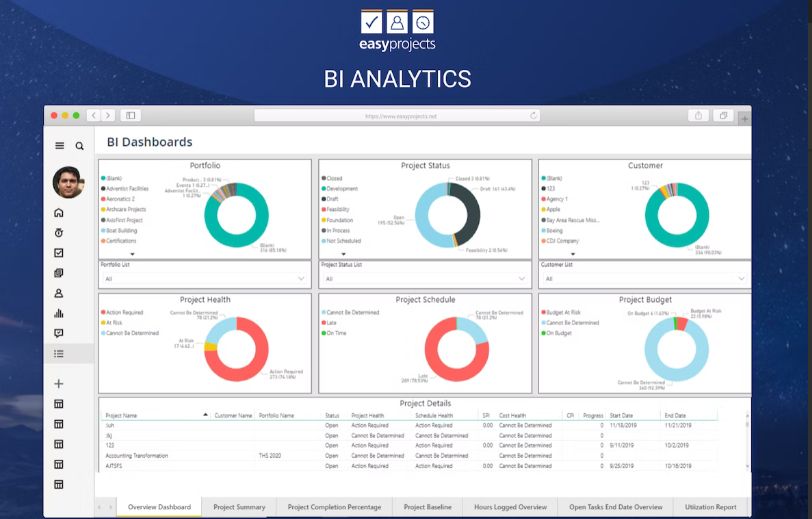This screenshot has width=812, height=519.
Task: Open Open Tasks End Date Overview tab
Action: [616, 507]
